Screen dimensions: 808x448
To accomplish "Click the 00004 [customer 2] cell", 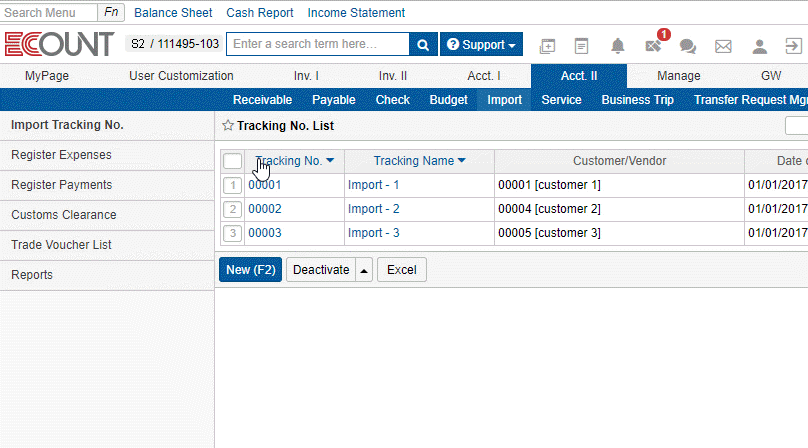I will [x=619, y=209].
